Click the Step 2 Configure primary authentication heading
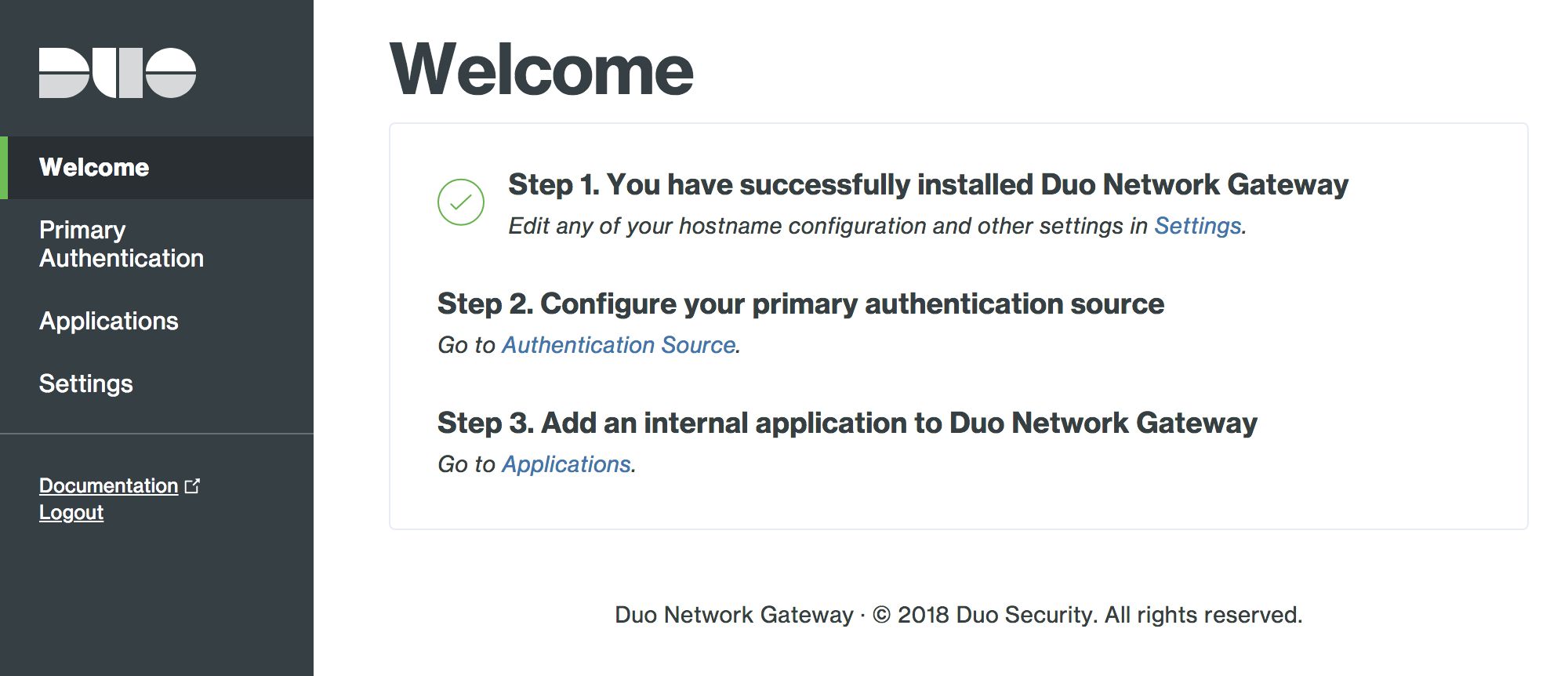 (x=800, y=303)
